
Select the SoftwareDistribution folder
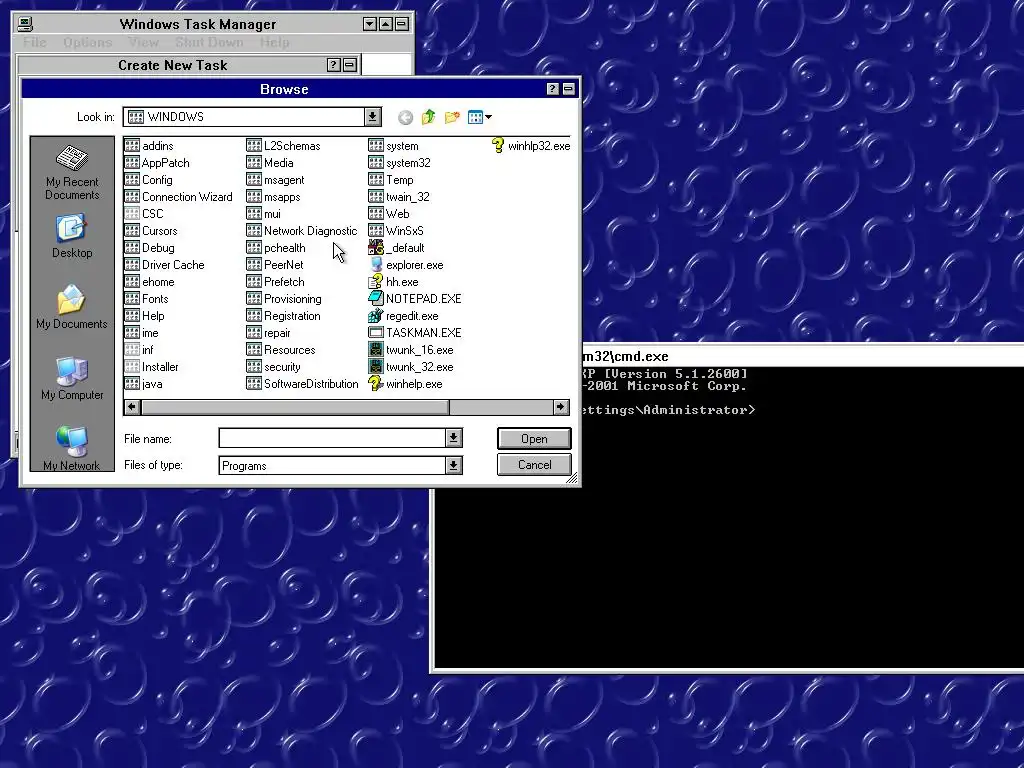(302, 383)
